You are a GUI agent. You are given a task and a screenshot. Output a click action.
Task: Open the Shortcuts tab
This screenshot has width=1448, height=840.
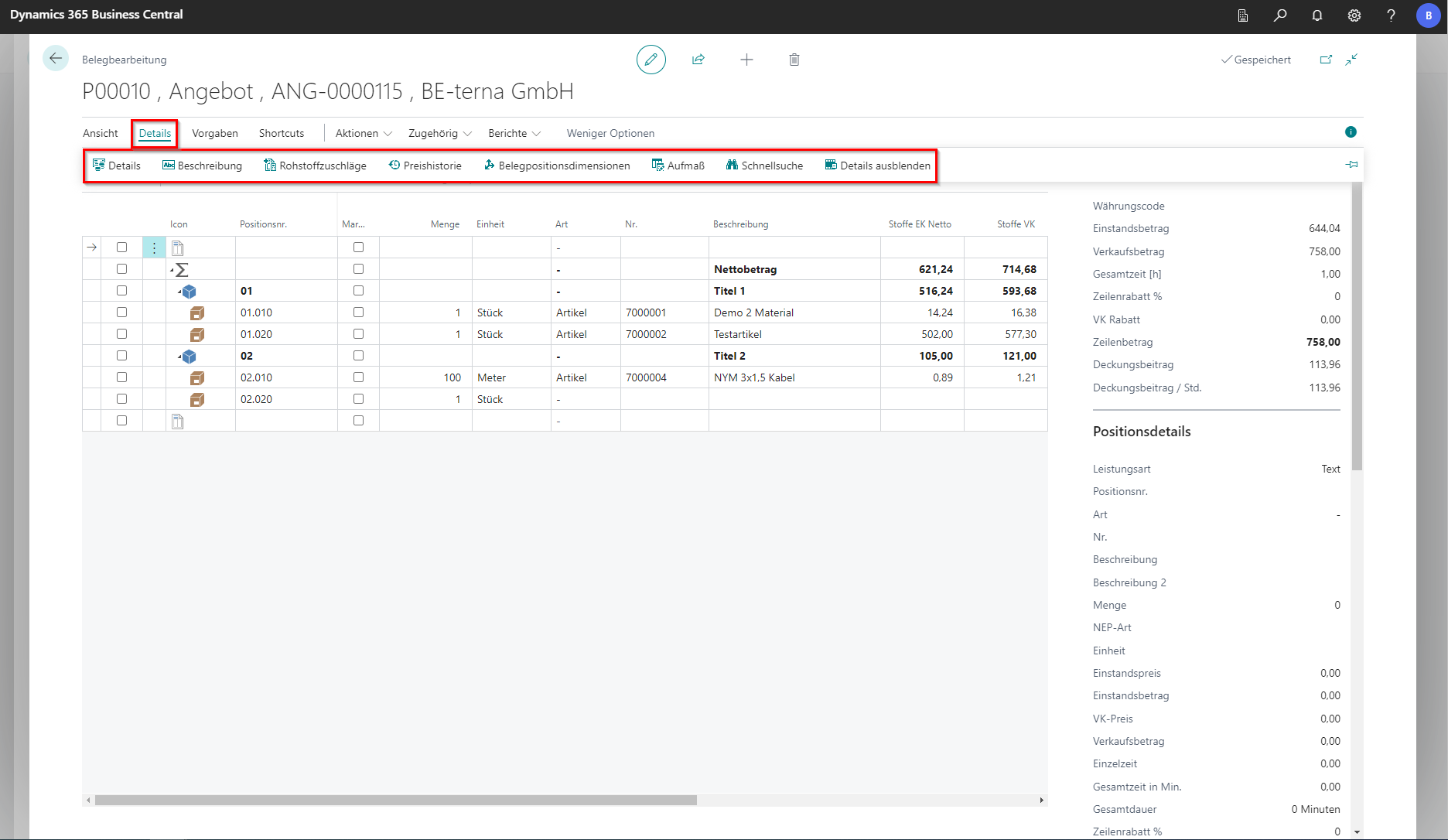[282, 133]
